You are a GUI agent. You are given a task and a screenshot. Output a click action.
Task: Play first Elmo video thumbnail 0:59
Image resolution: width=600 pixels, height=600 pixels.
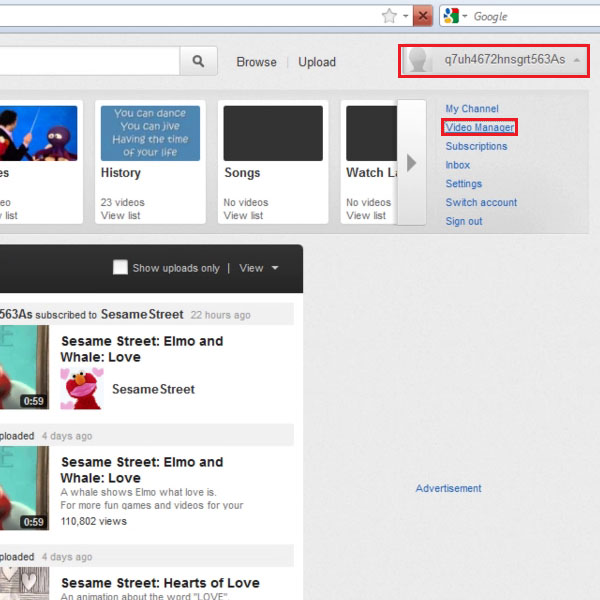pos(24,367)
